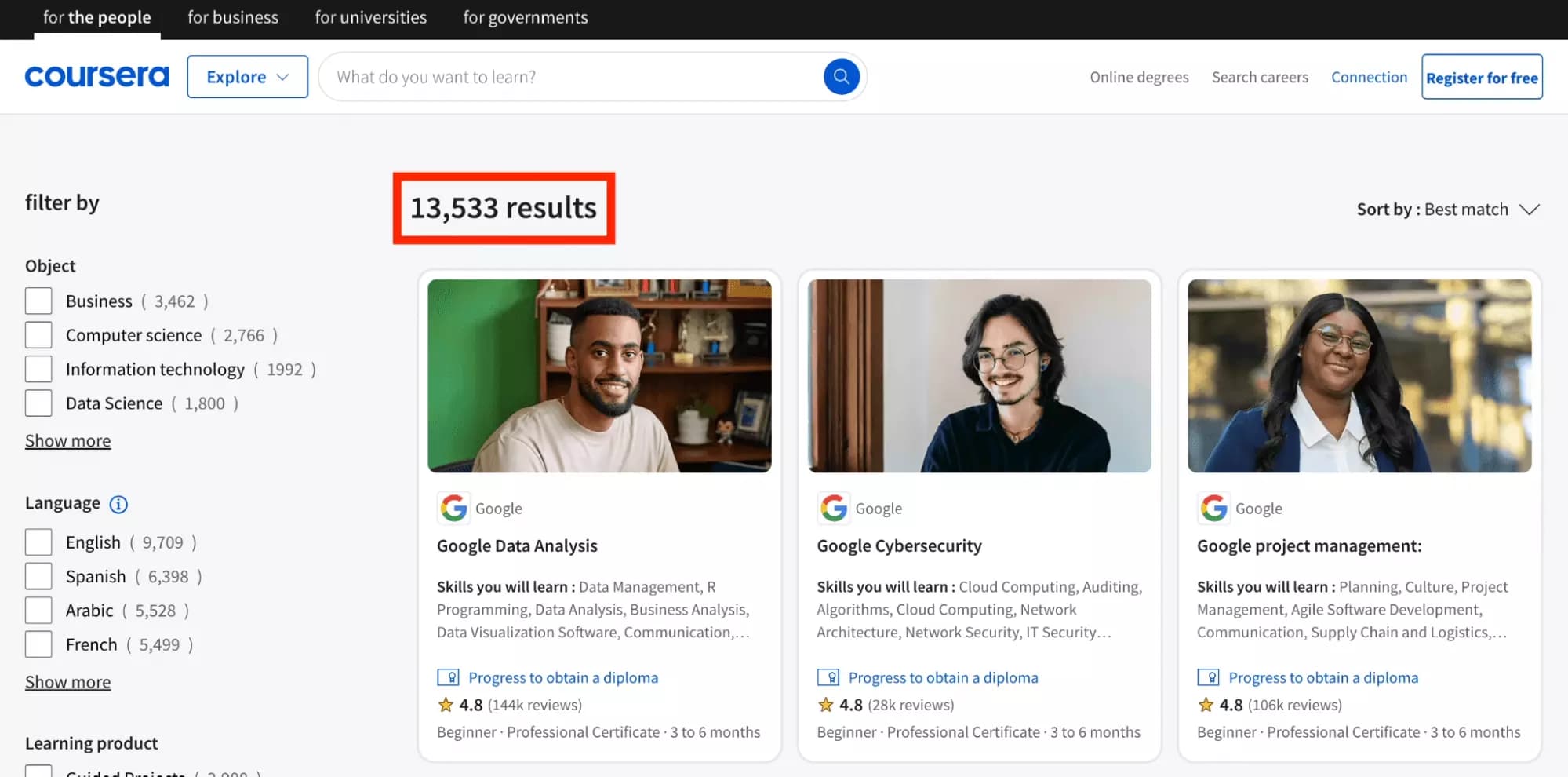Click diploma icon on Google Data Analysis card

(x=448, y=677)
